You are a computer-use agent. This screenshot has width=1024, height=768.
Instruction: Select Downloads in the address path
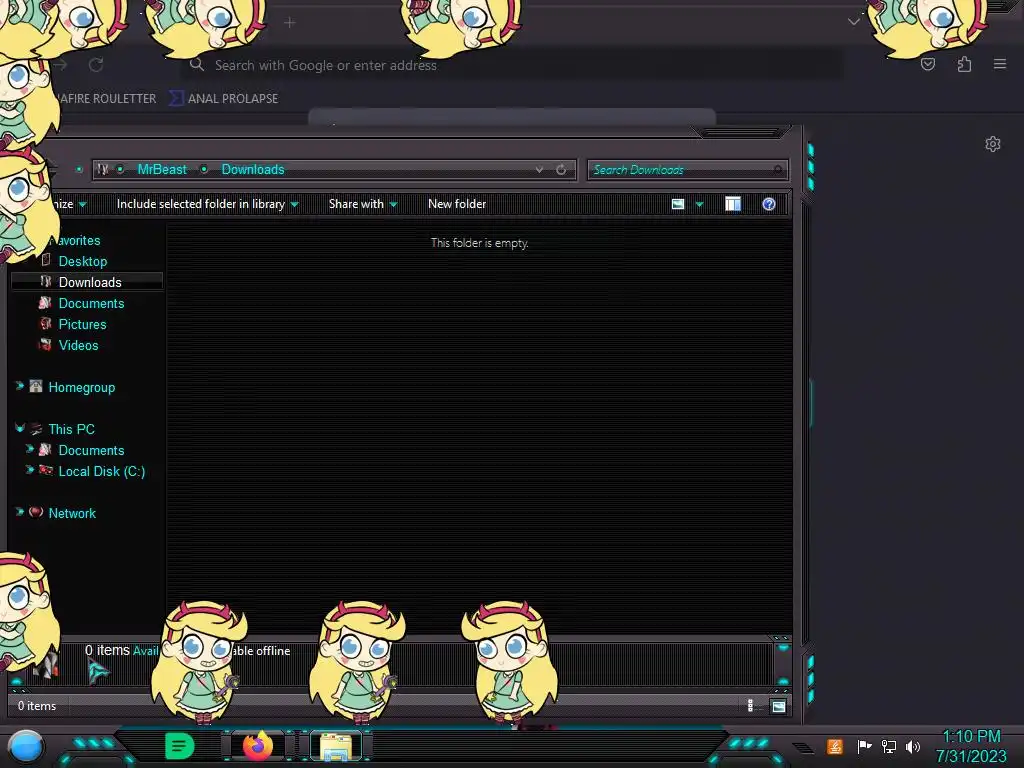253,169
